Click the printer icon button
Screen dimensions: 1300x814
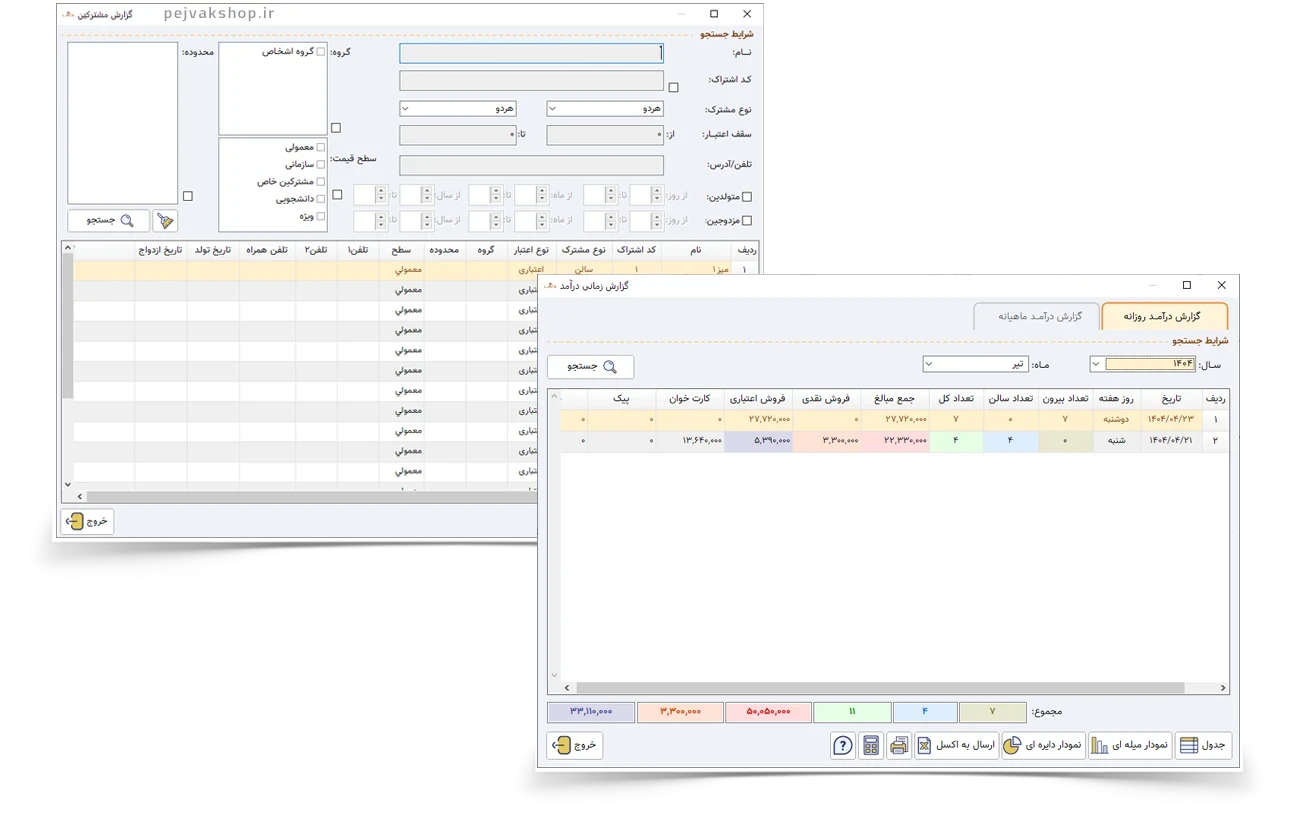point(899,746)
